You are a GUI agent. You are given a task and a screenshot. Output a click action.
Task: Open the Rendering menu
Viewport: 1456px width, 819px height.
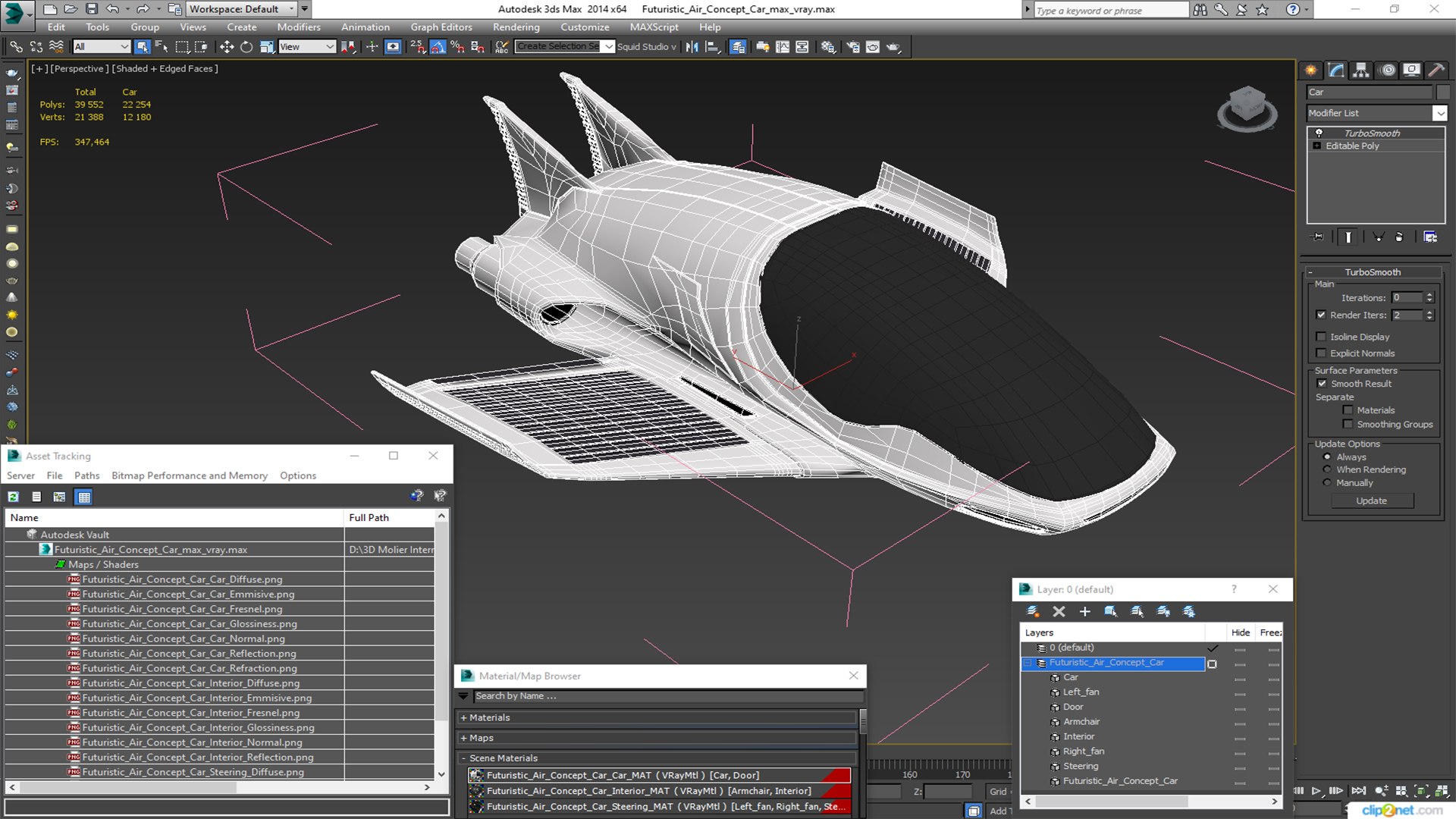tap(516, 27)
